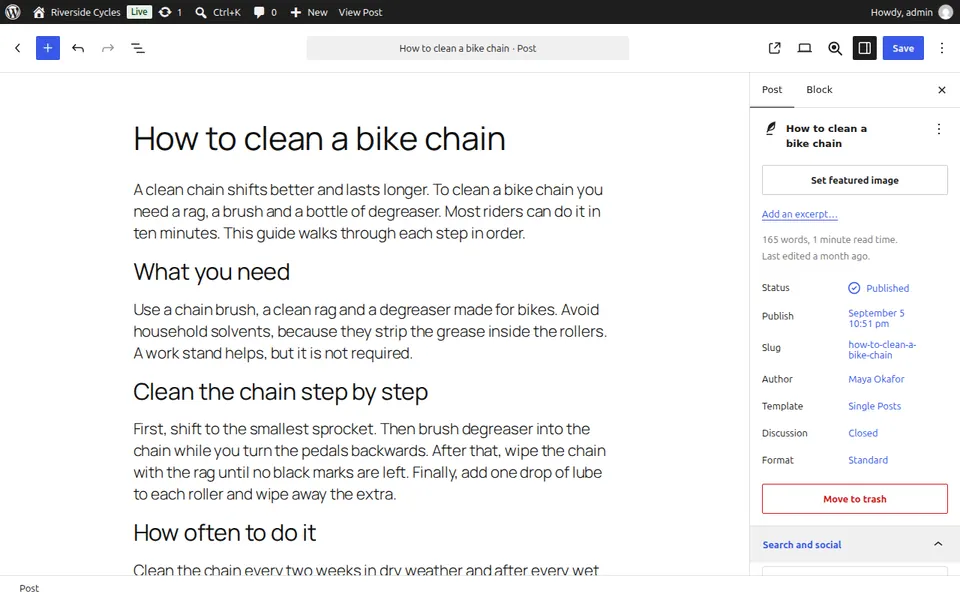This screenshot has height=600, width=960.
Task: Open the post actions three-dots menu
Action: (939, 129)
